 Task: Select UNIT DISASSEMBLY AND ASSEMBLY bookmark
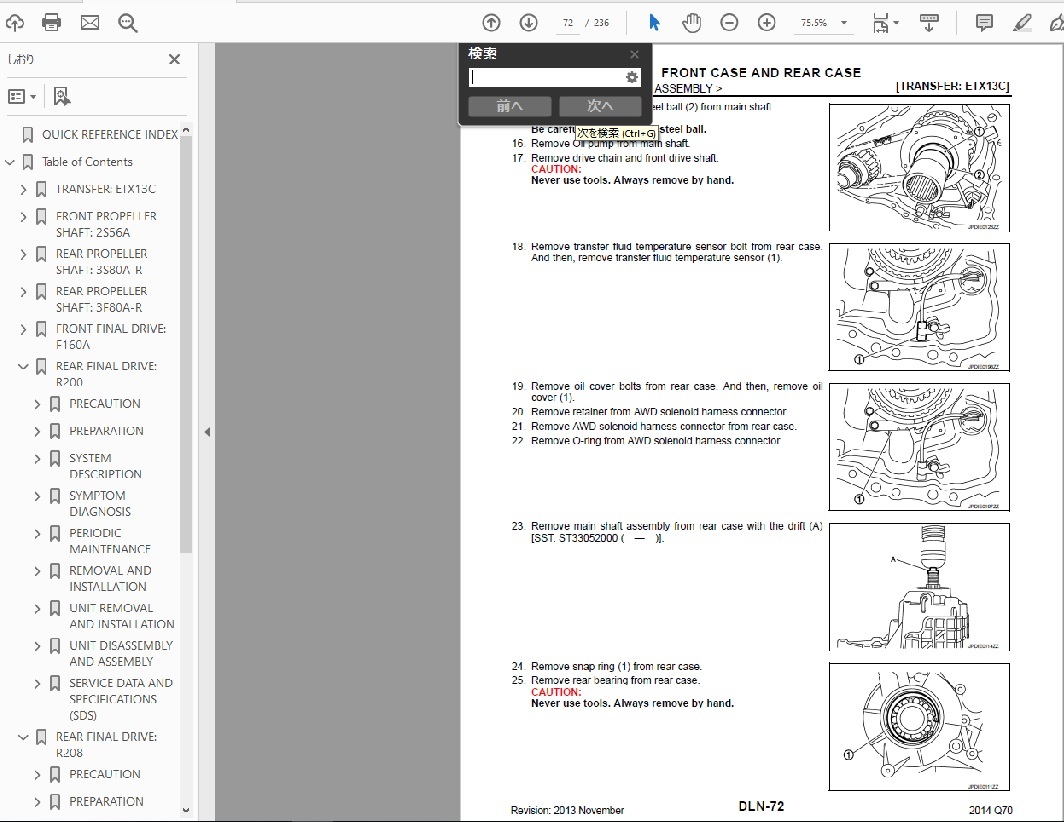pyautogui.click(x=120, y=653)
